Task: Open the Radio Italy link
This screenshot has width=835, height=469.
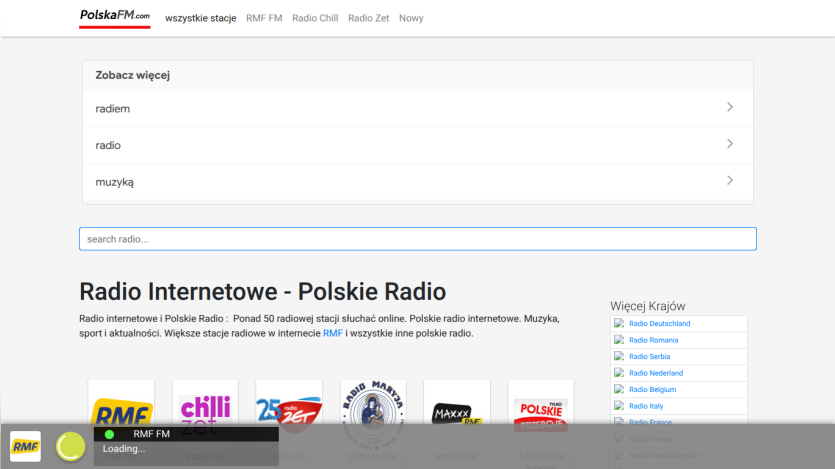Action: click(x=646, y=406)
